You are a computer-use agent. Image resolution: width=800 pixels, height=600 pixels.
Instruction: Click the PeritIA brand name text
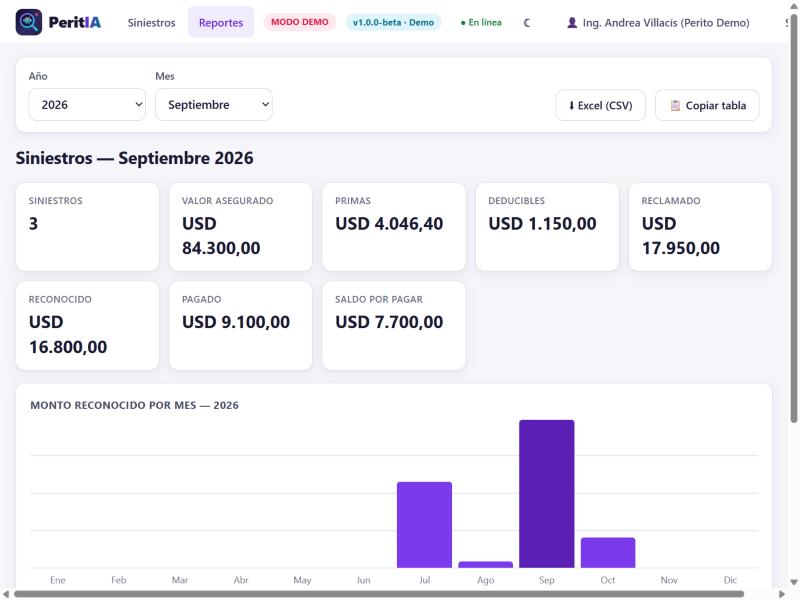[74, 22]
